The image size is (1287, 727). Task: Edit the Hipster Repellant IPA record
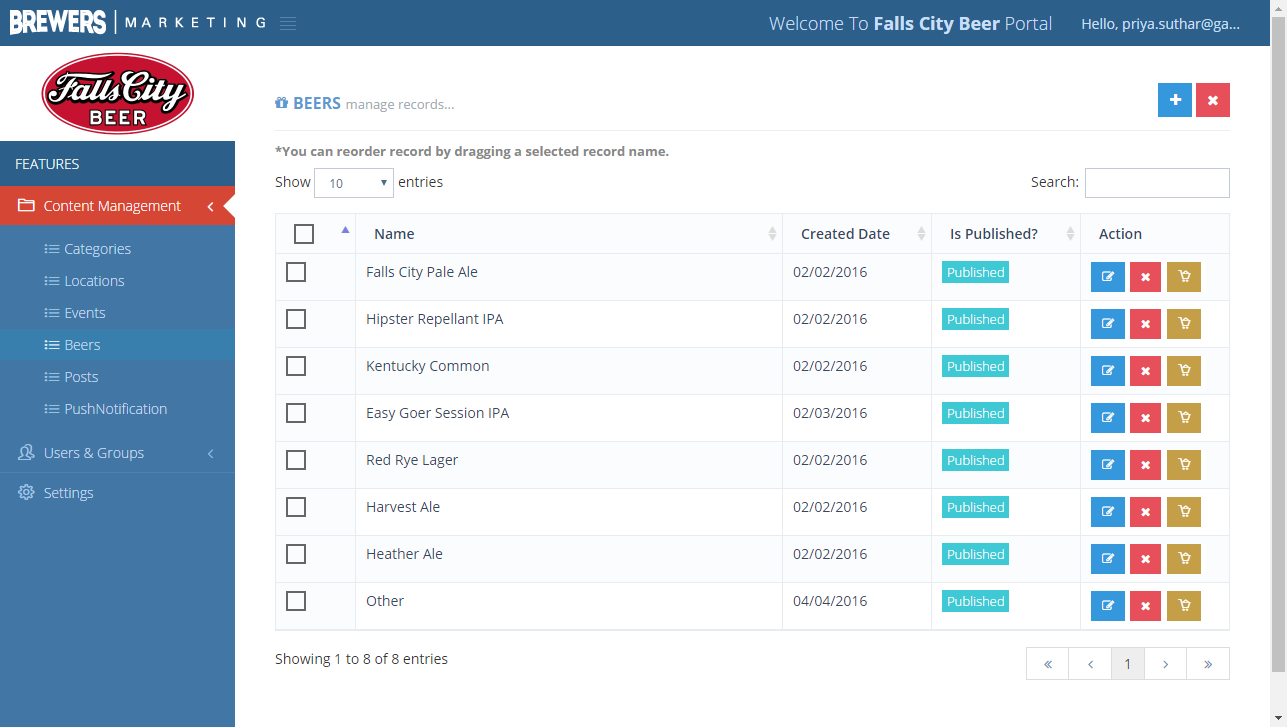click(x=1108, y=324)
